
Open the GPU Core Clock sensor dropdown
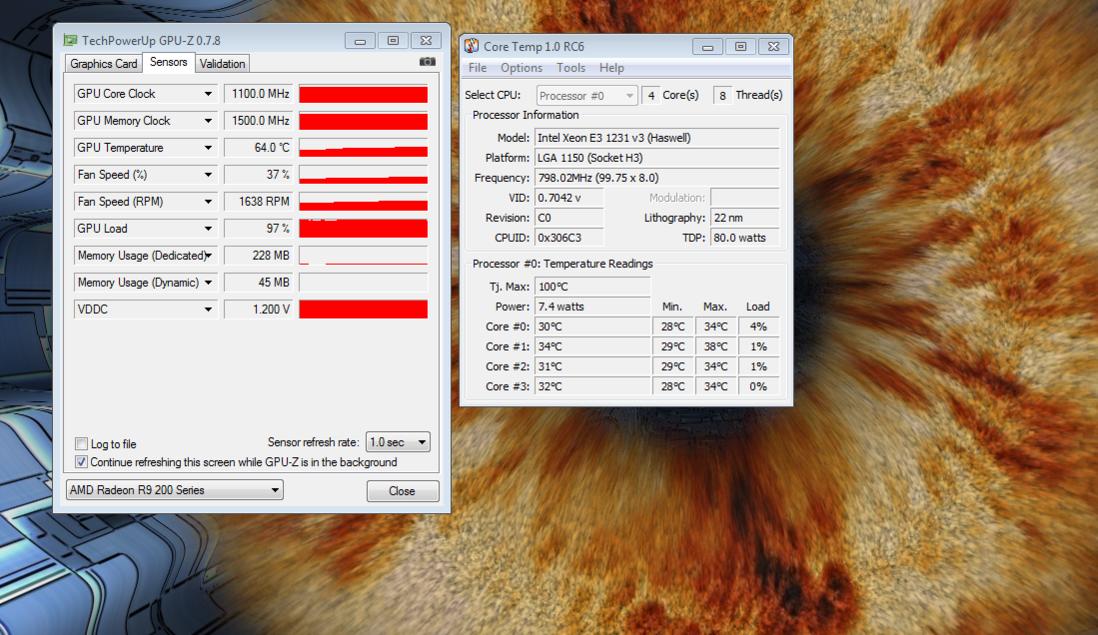pyautogui.click(x=208, y=94)
